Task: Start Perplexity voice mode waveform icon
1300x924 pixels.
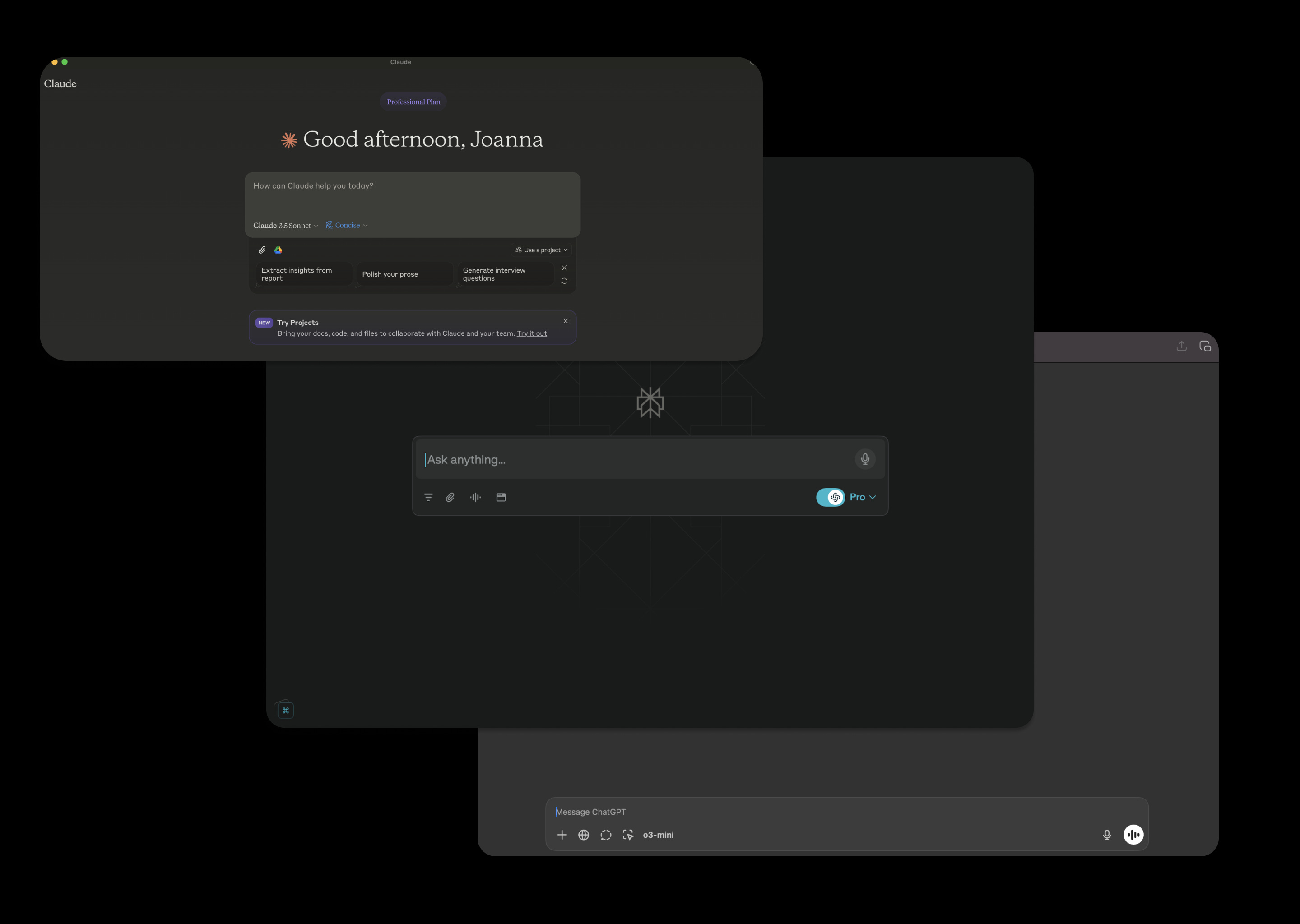Action: pos(475,497)
